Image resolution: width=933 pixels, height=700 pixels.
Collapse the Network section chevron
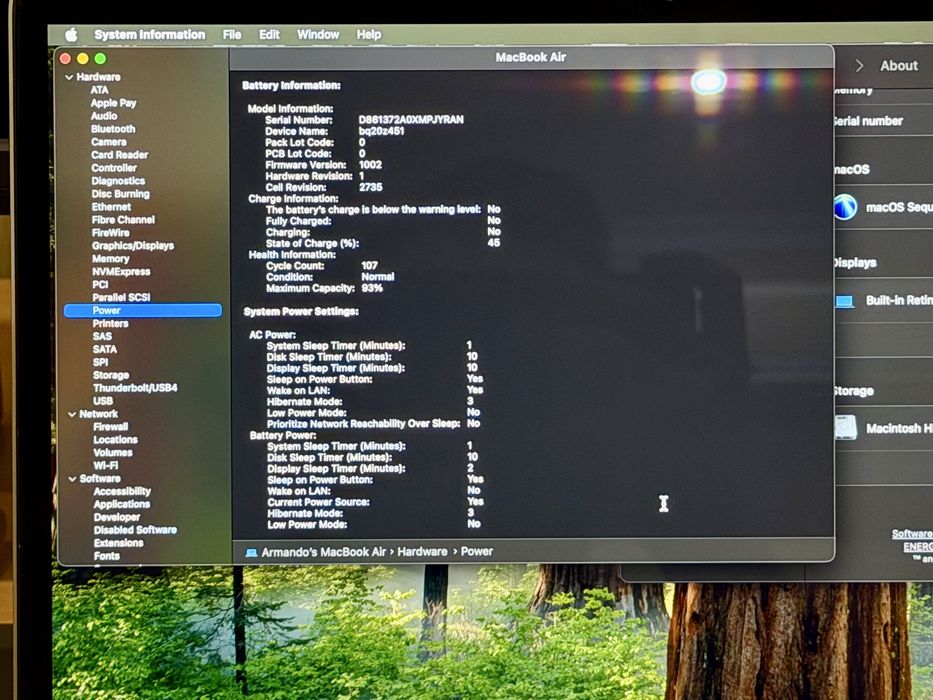tap(72, 414)
